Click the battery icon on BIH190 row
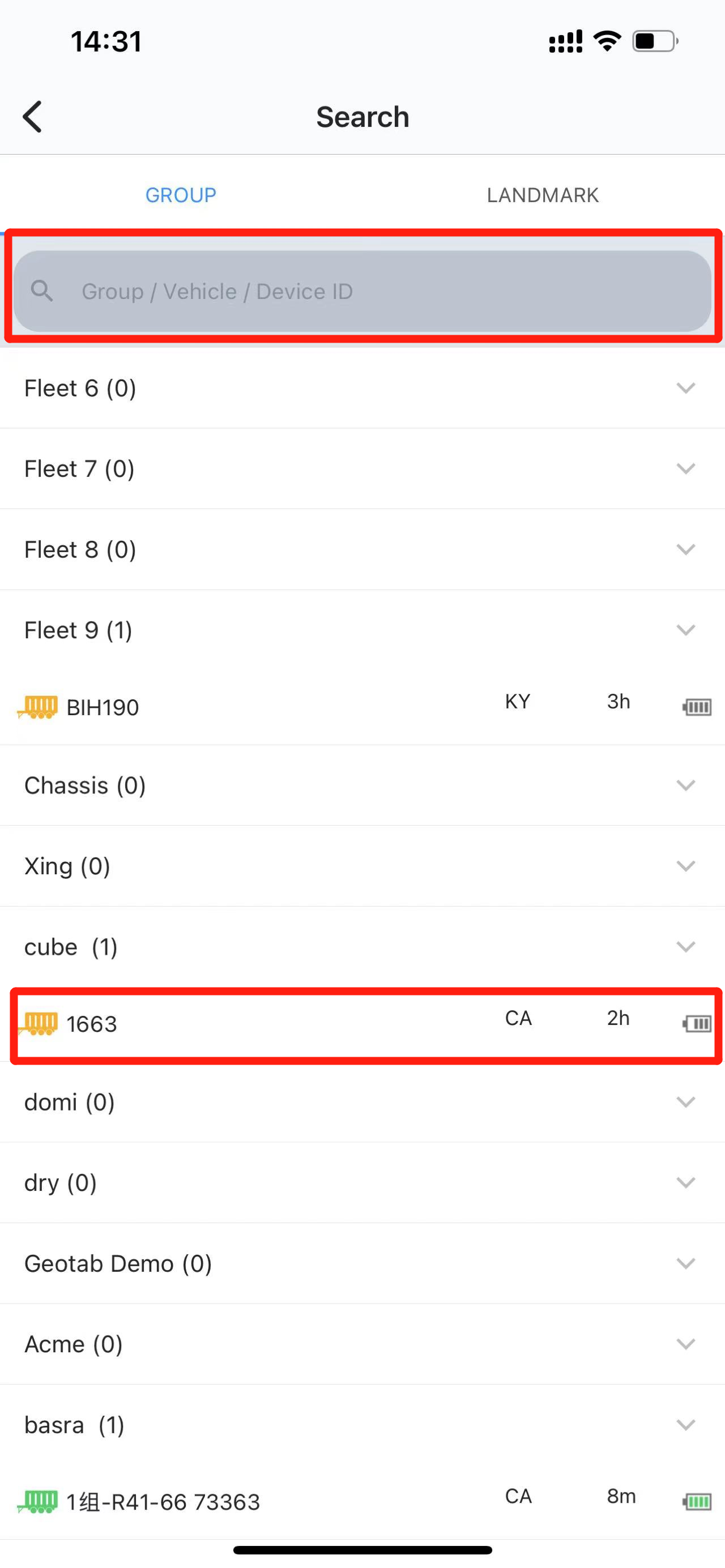Screen dimensions: 725x1568 [696, 707]
